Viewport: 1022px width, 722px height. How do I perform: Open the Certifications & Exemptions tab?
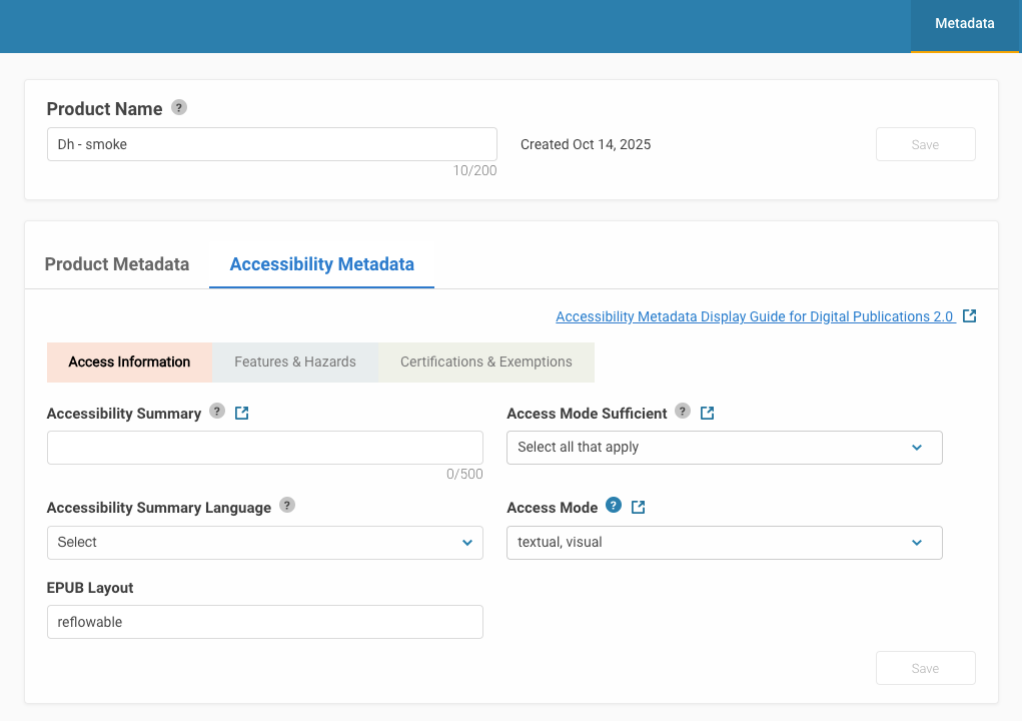tap(486, 362)
